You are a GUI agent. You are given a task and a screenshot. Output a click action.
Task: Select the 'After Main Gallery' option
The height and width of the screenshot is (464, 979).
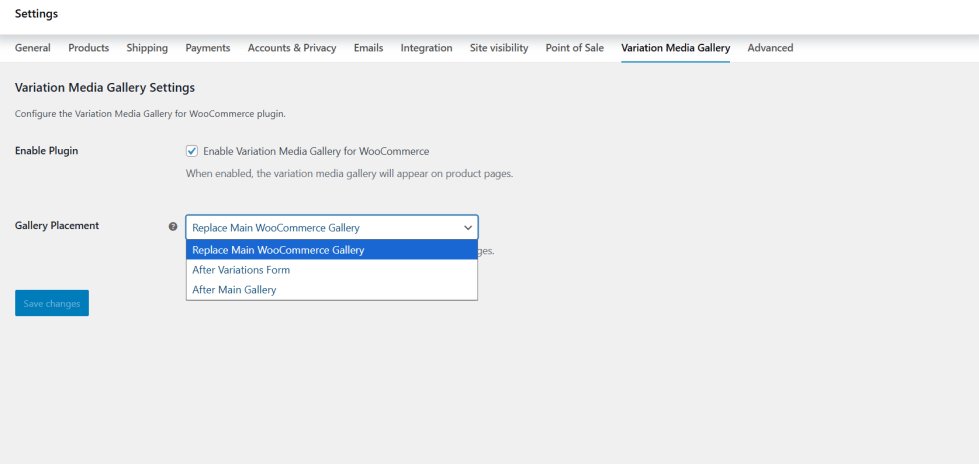(x=234, y=290)
